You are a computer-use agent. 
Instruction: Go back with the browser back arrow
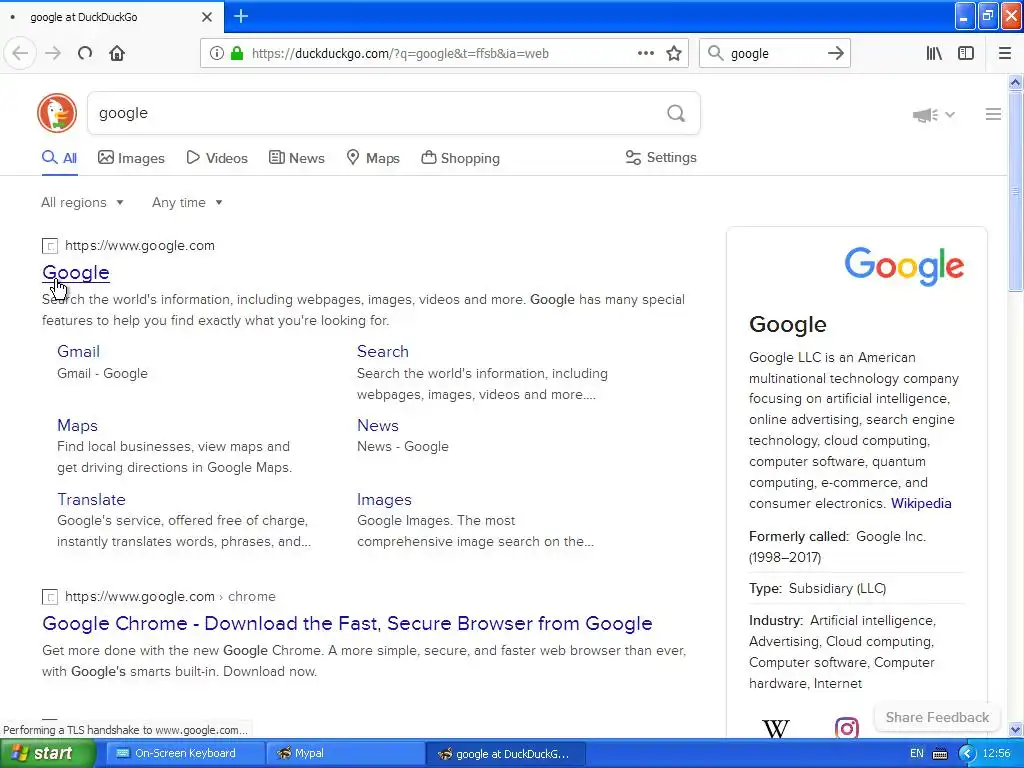(x=20, y=54)
